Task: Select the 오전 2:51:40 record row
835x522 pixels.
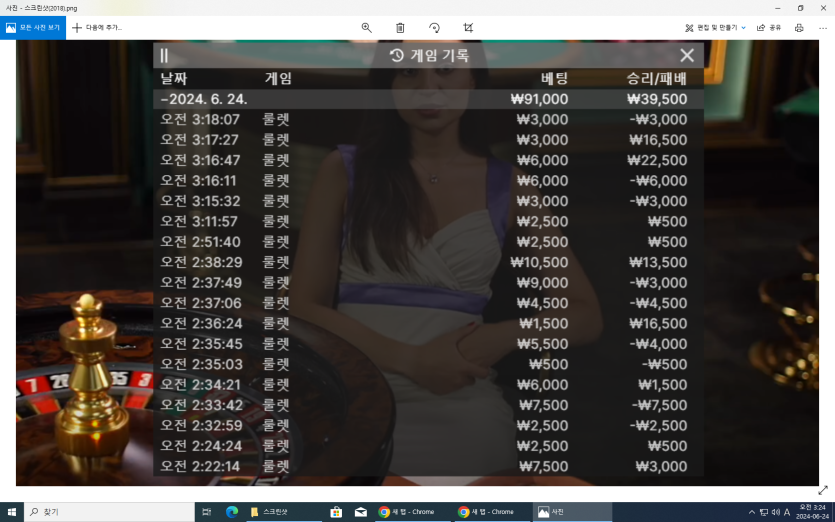Action: click(x=428, y=242)
